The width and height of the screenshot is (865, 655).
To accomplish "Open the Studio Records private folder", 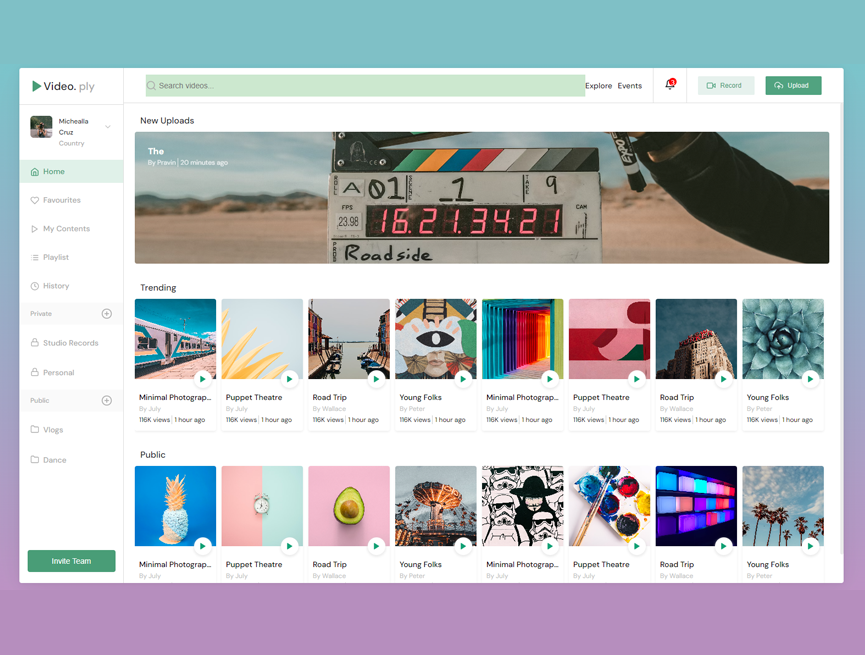I will click(x=71, y=343).
